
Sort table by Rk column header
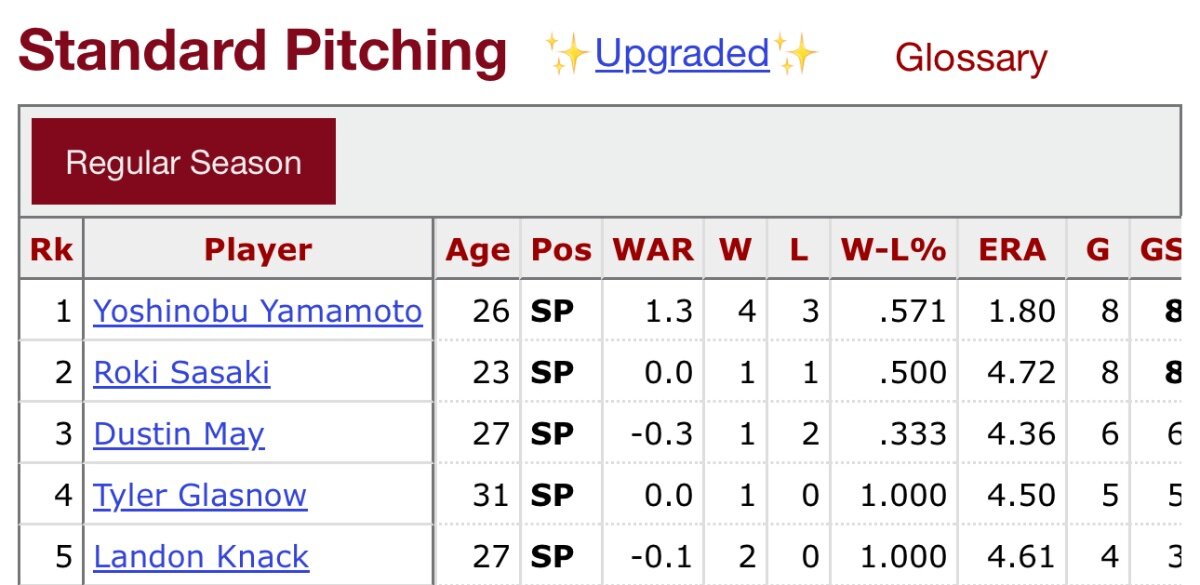pyautogui.click(x=51, y=249)
